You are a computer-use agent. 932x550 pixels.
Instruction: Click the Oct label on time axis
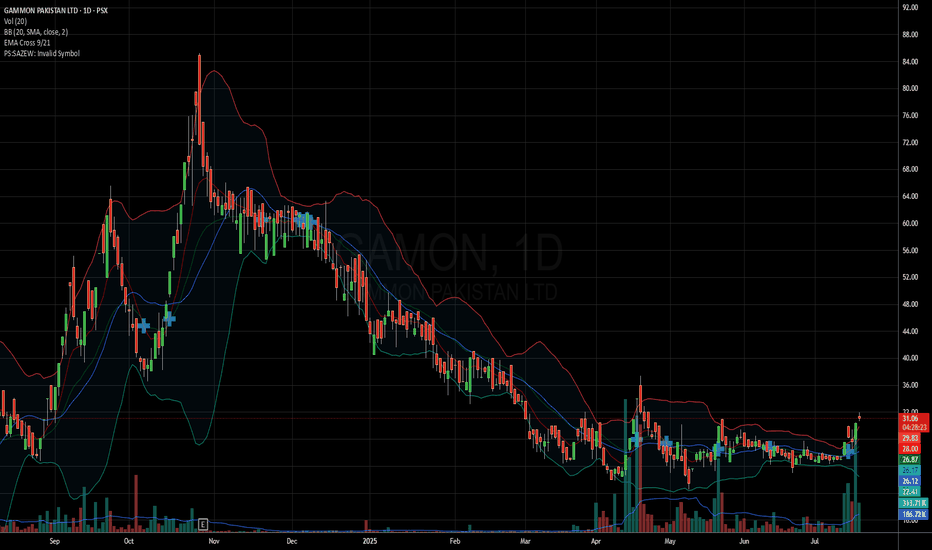click(128, 541)
